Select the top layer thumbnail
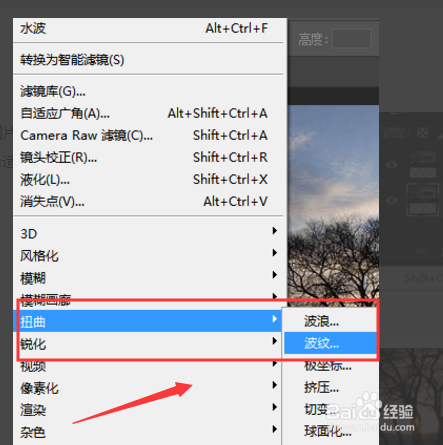 point(423,164)
